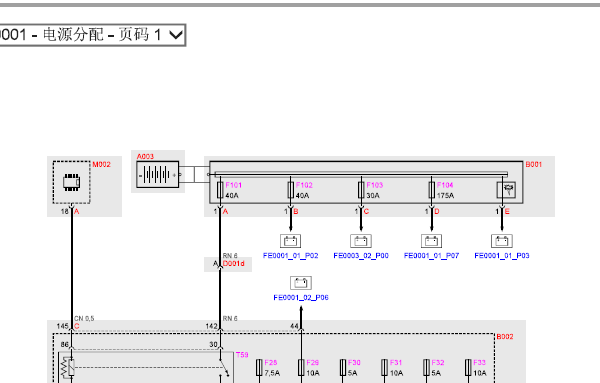Select fuse F33 10A symbol
600x383 pixels.
468,368
